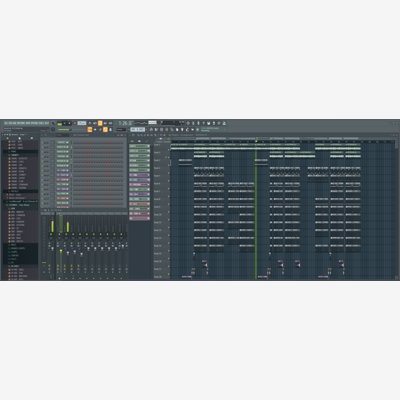
Task: Toggle Track 10 mute LED in playlist
Action: (x=169, y=220)
